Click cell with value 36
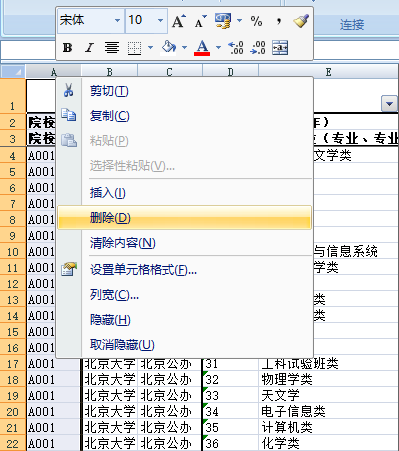 230,443
